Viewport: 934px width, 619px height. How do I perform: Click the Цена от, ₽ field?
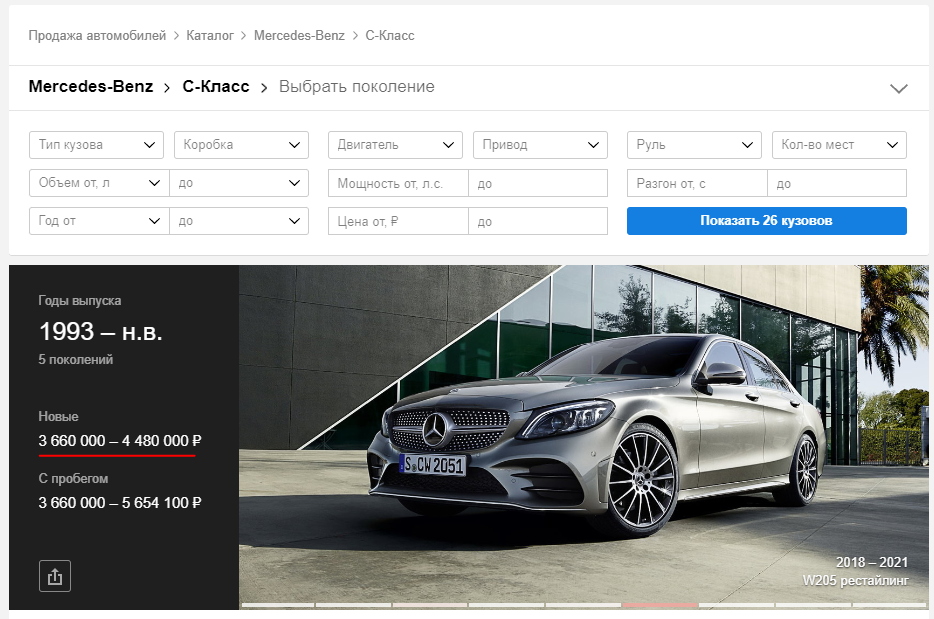(398, 221)
